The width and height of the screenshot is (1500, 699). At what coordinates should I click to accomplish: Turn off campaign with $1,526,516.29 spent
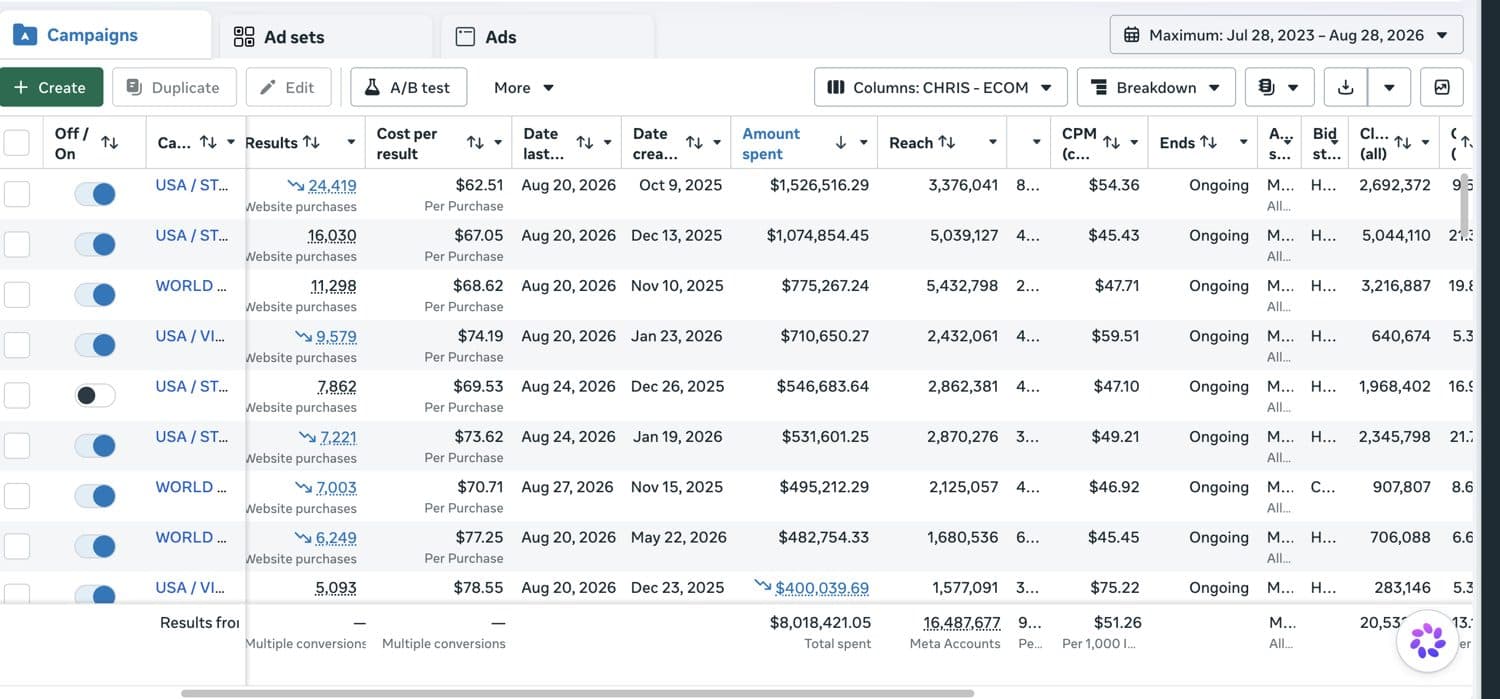tap(95, 194)
